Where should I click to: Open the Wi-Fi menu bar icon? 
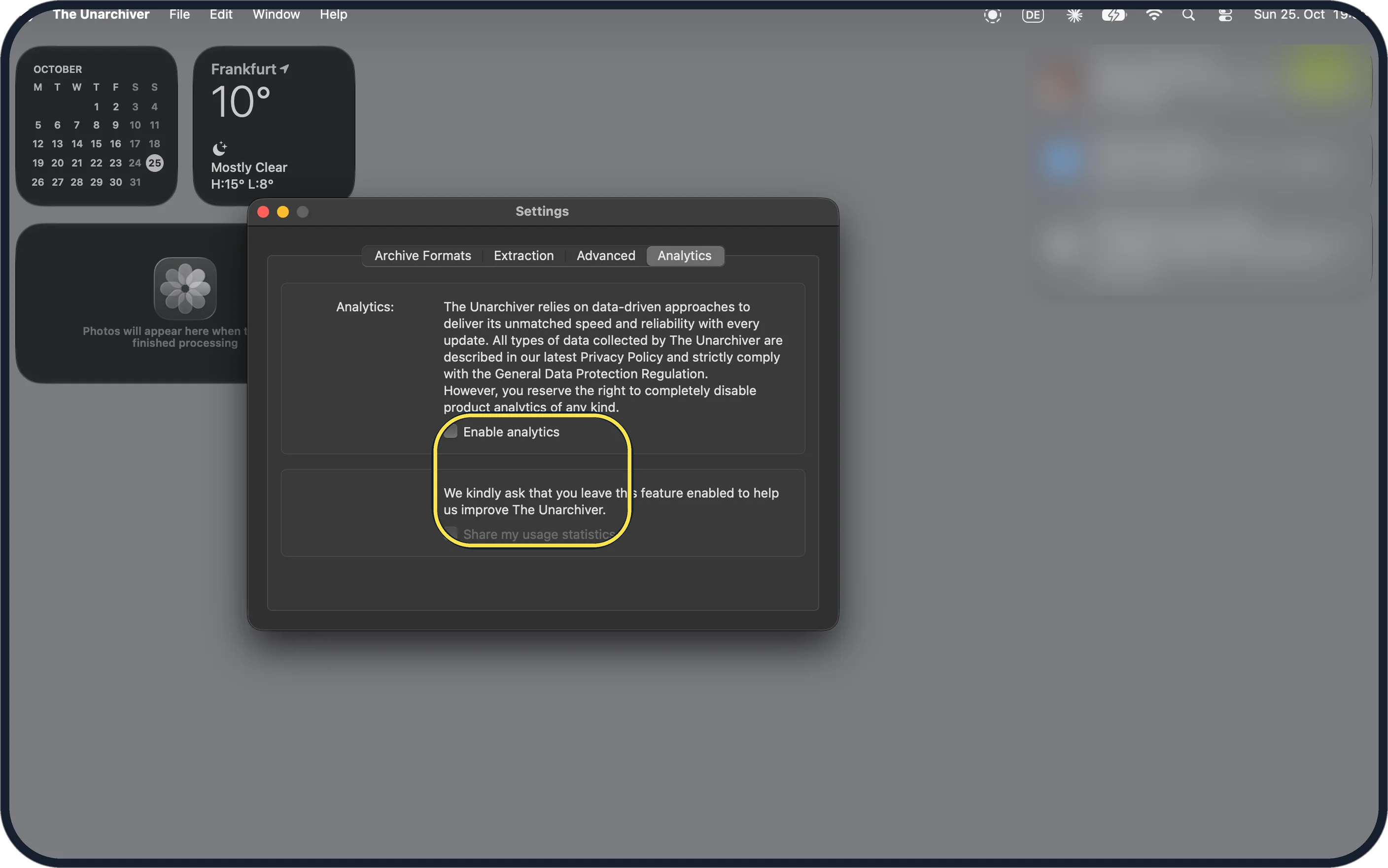(1154, 15)
